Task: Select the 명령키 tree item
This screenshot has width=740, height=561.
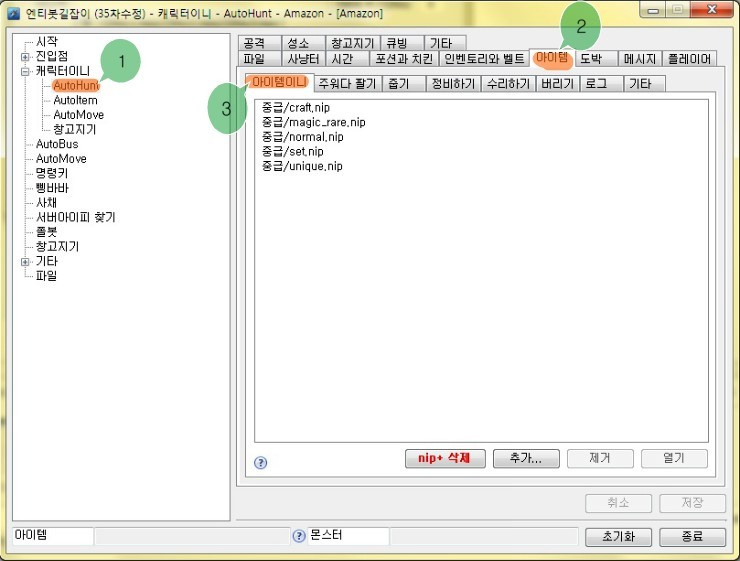Action: point(51,173)
